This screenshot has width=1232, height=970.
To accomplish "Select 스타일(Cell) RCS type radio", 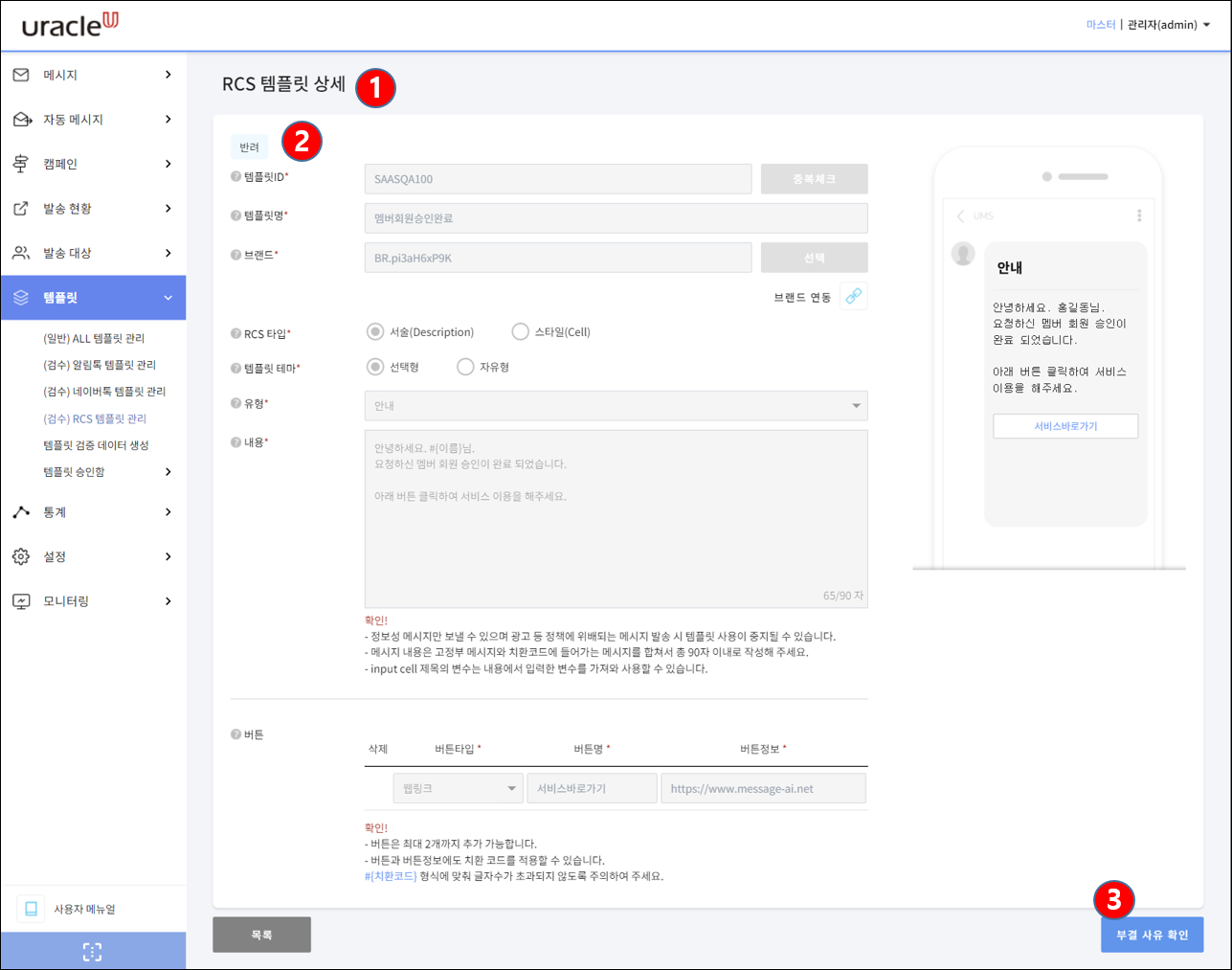I will [520, 331].
